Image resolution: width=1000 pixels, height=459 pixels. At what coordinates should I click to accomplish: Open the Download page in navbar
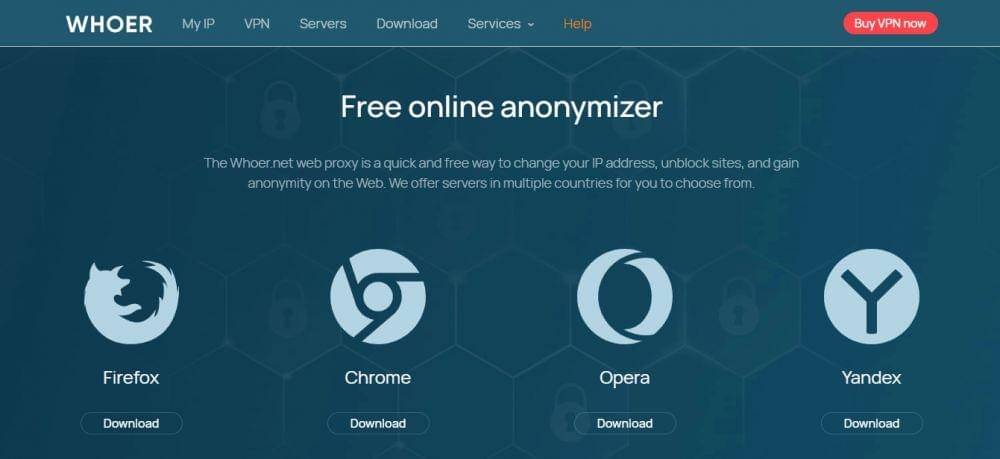(407, 24)
